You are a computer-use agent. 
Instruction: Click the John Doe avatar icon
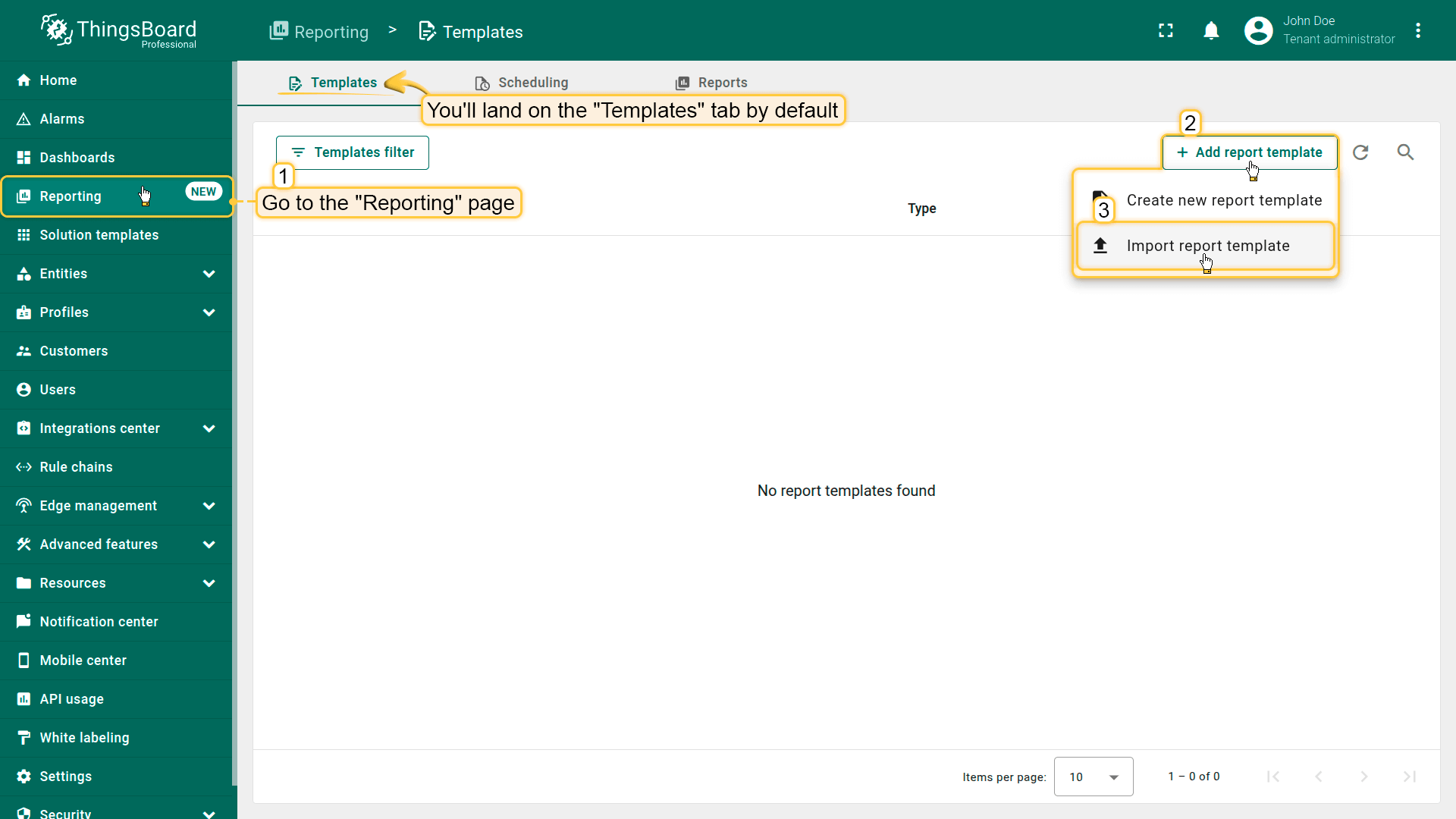tap(1258, 30)
